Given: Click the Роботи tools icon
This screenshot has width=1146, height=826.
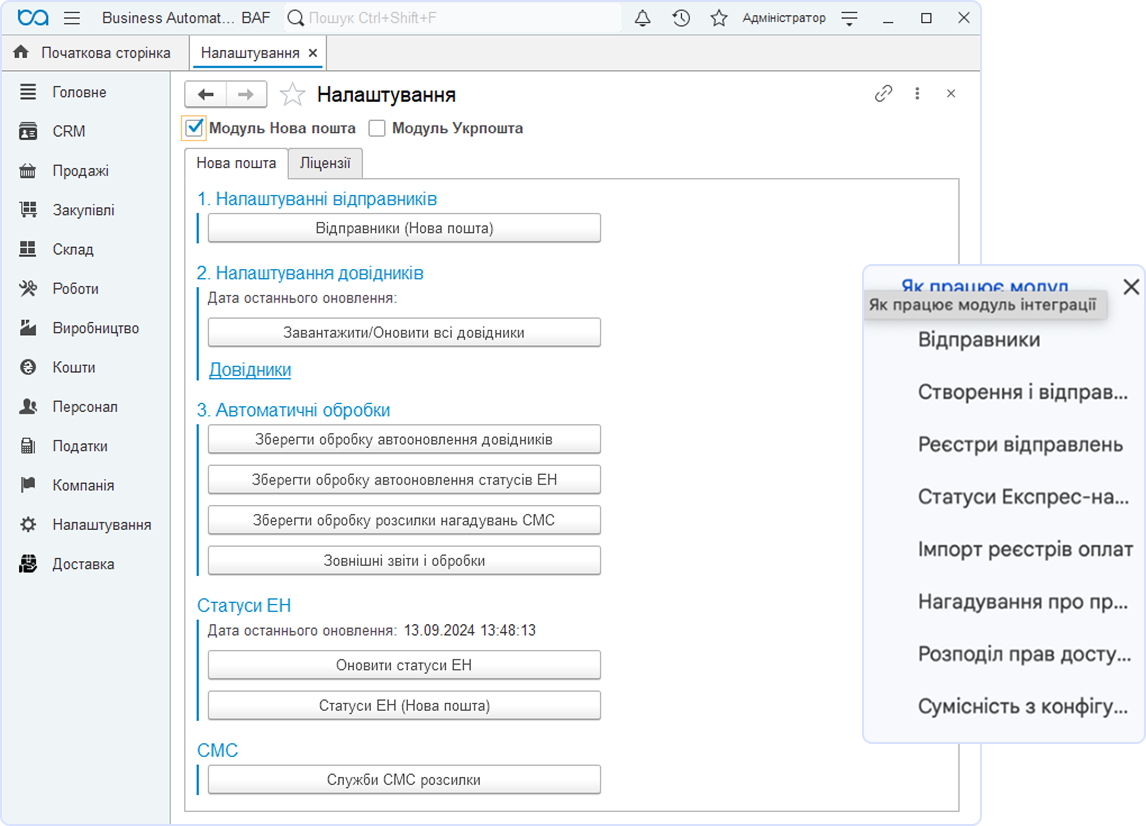Looking at the screenshot, I should 28,289.
